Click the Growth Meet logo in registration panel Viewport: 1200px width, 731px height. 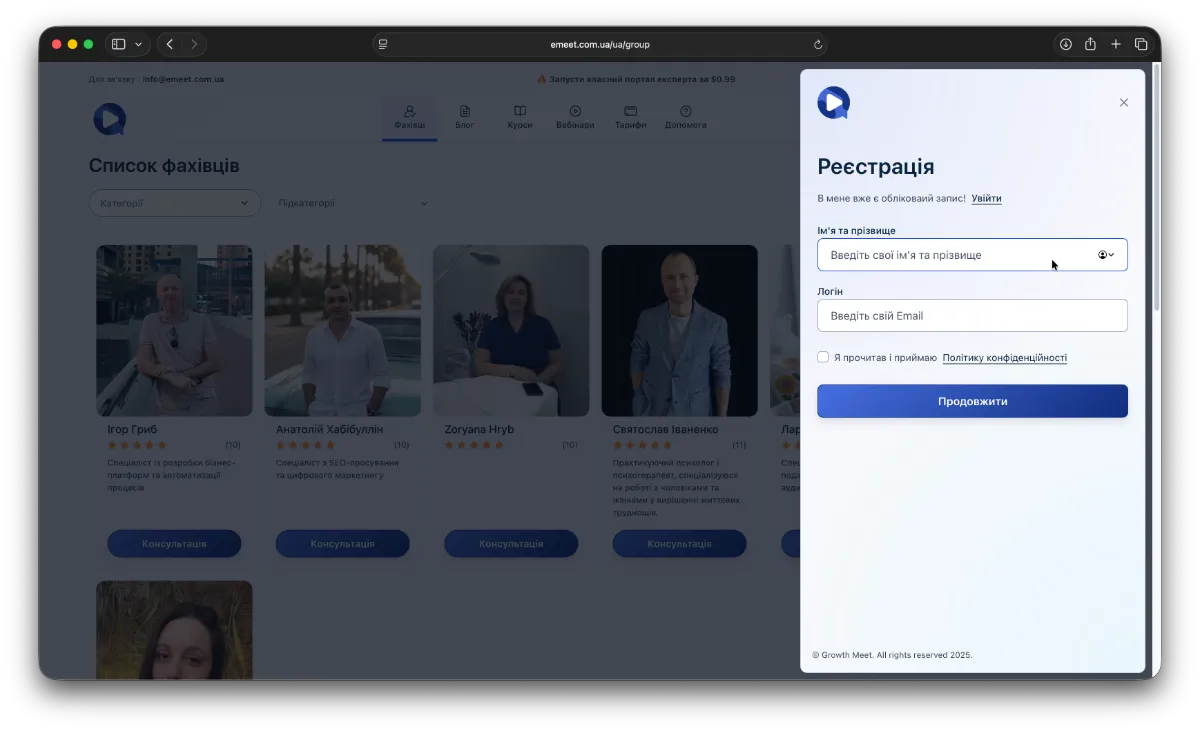click(x=833, y=102)
